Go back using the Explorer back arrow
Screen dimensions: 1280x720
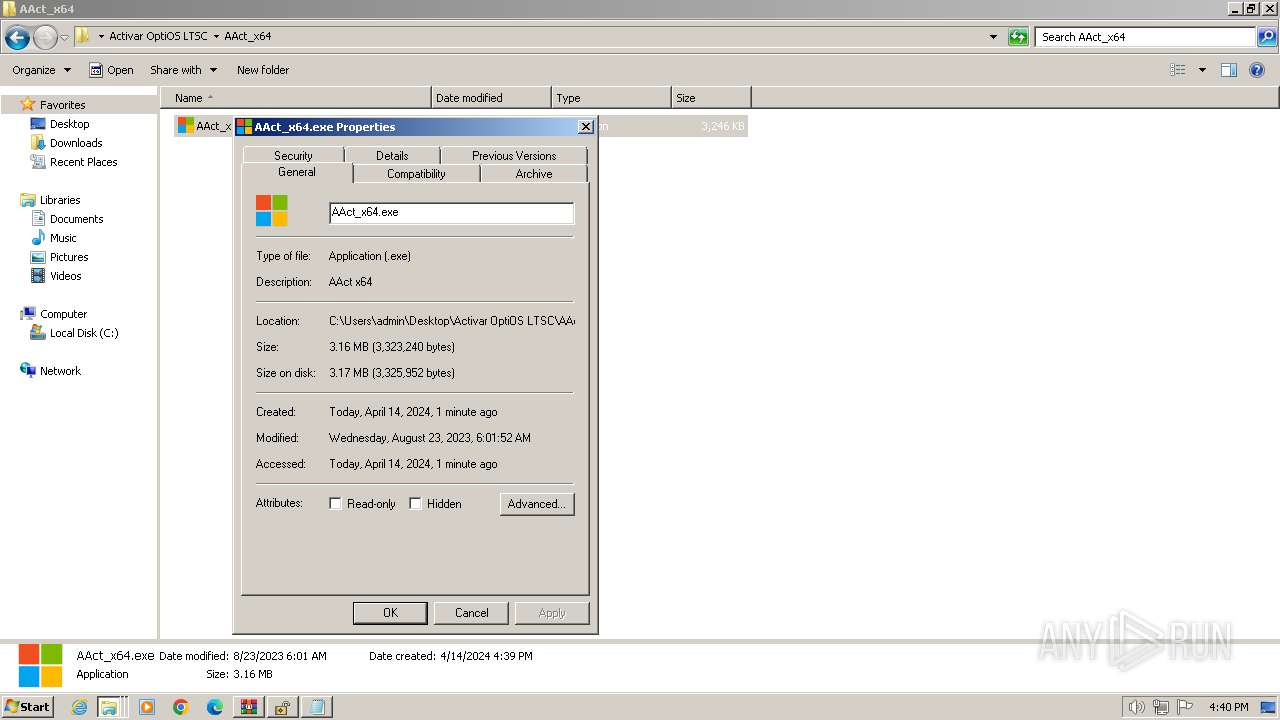(x=17, y=37)
